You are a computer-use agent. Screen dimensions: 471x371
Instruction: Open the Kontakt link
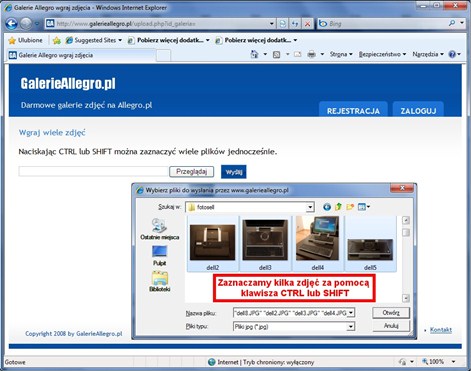pyautogui.click(x=441, y=330)
